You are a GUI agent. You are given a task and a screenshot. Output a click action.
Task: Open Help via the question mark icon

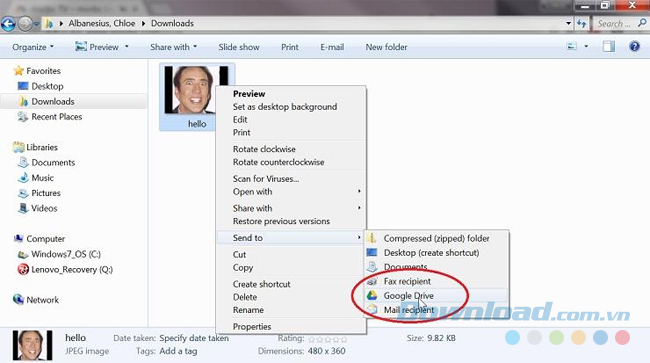click(x=634, y=46)
